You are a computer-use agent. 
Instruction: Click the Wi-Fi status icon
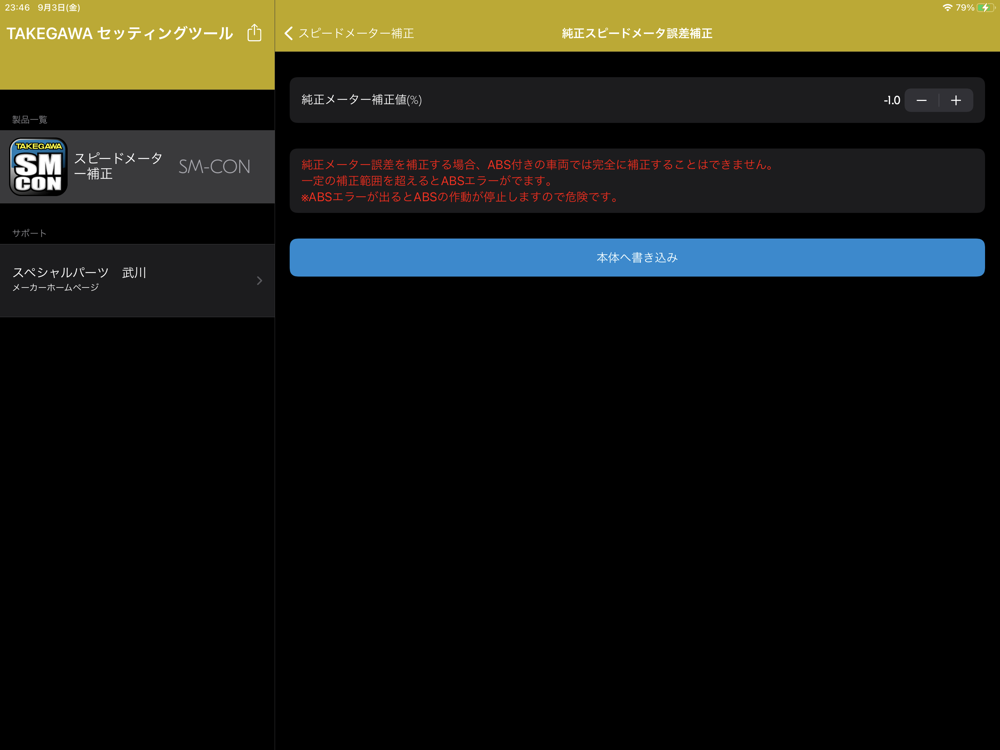(x=947, y=8)
